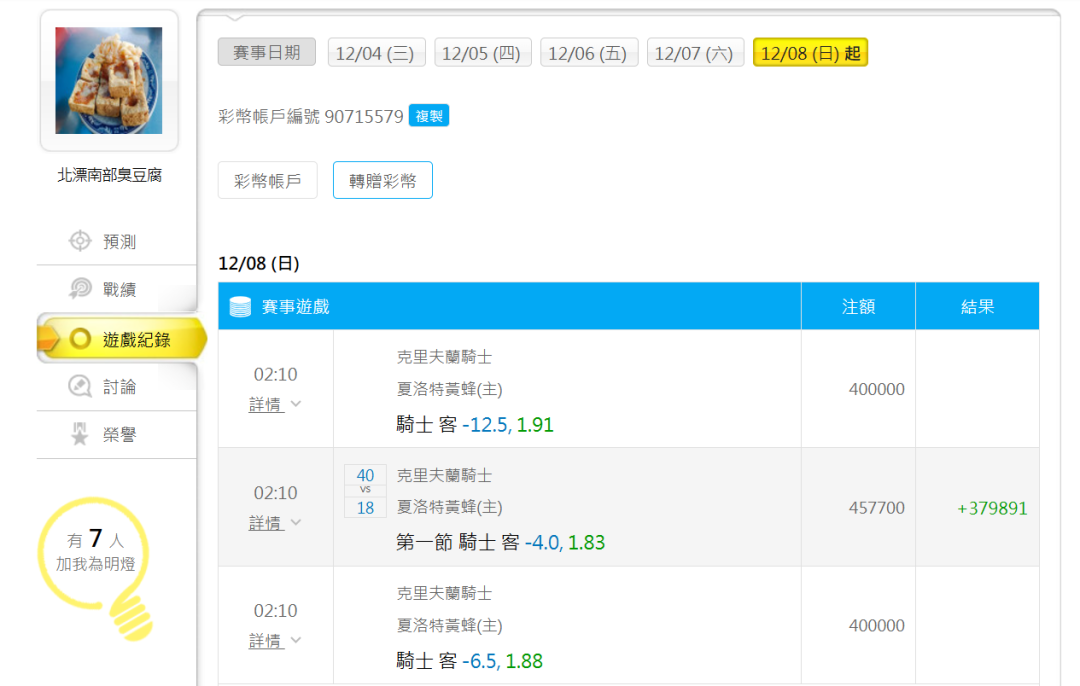This screenshot has width=1080, height=686.
Task: Click the 賽事日期 label button
Action: [267, 52]
